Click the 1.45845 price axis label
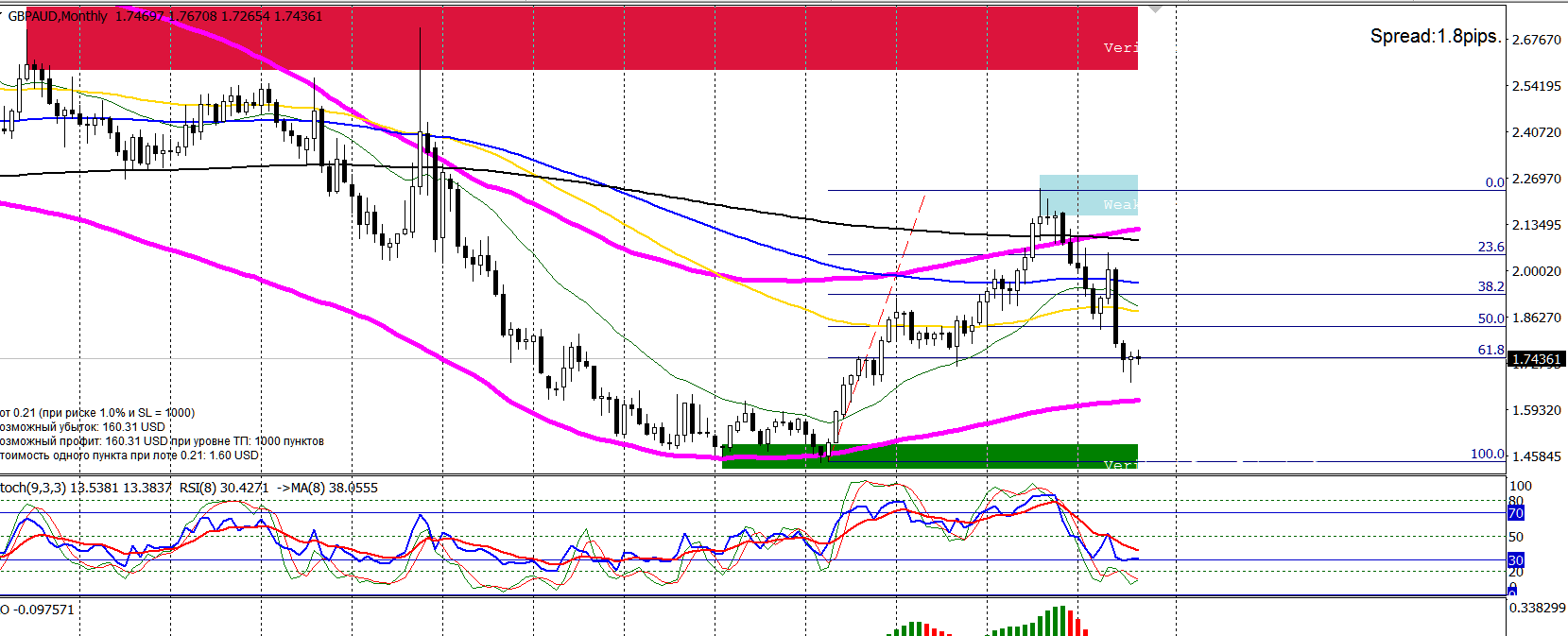The height and width of the screenshot is (636, 1568). point(1537,456)
